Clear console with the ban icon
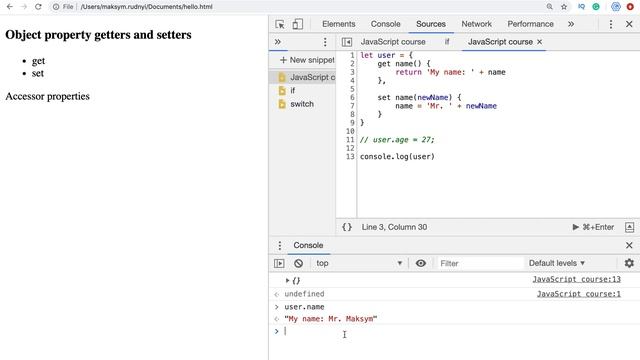This screenshot has width=640, height=360. pos(298,263)
